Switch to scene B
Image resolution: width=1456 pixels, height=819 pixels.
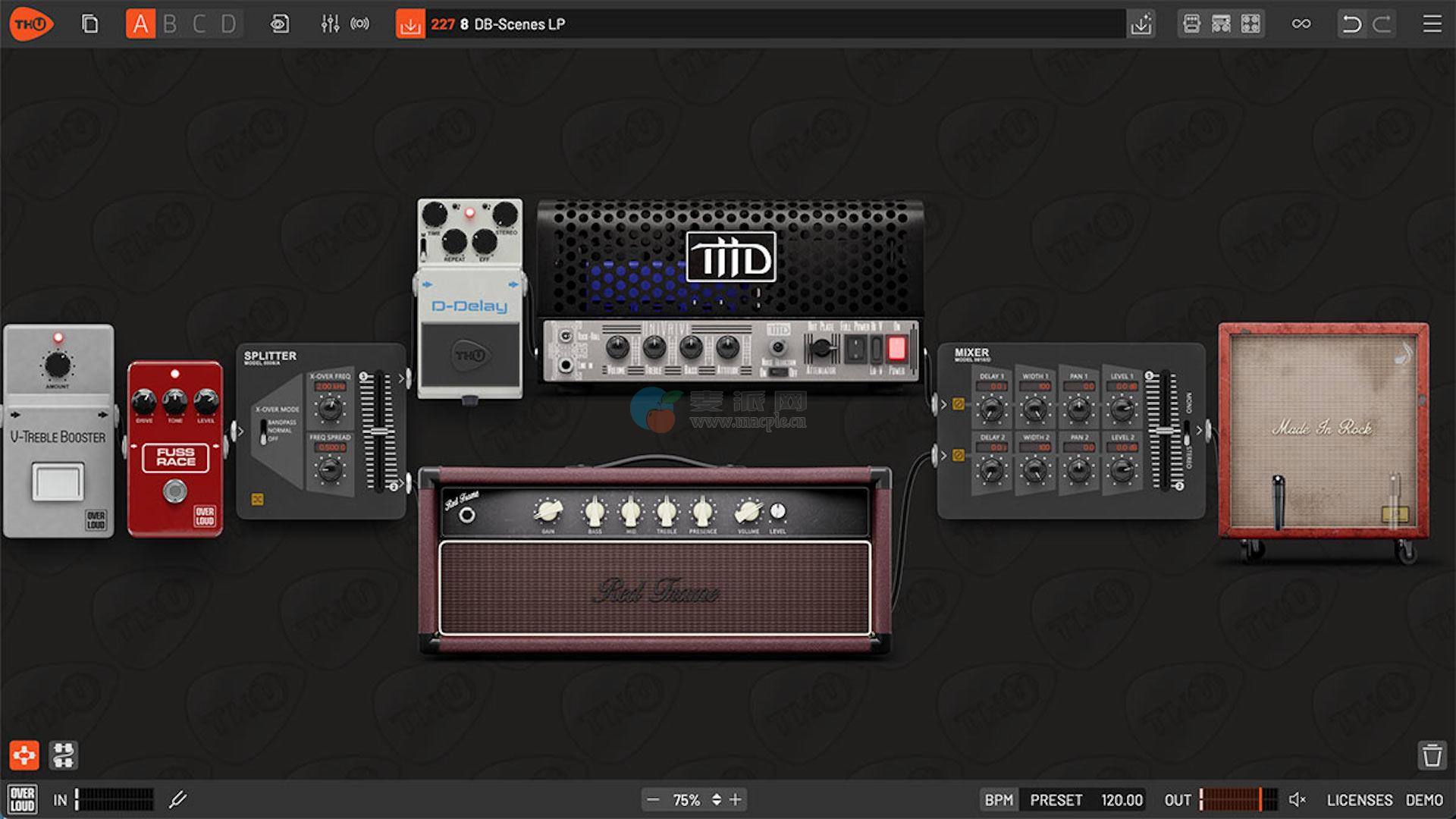point(170,24)
